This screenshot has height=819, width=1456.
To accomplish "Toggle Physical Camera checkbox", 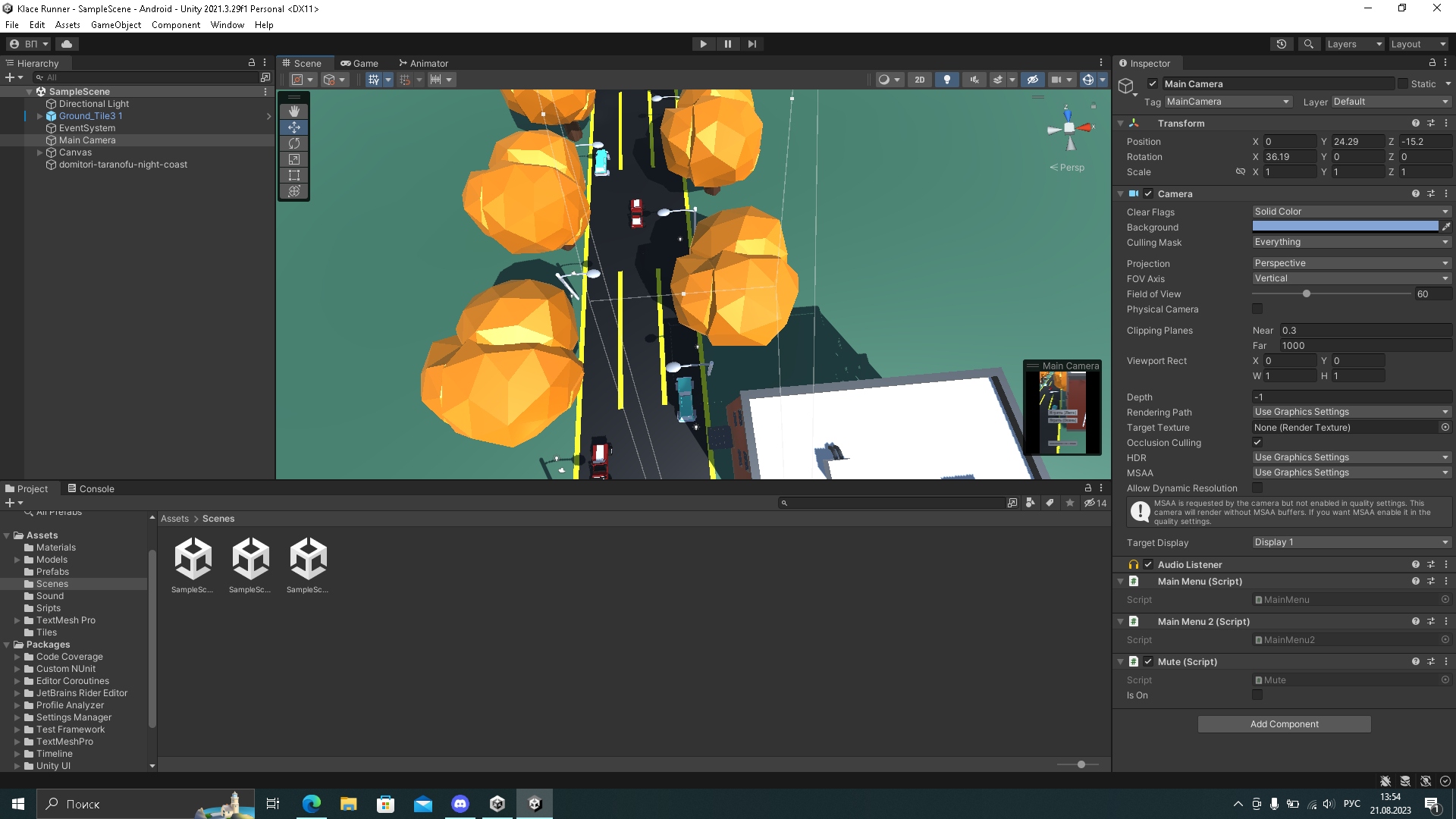I will click(1257, 309).
